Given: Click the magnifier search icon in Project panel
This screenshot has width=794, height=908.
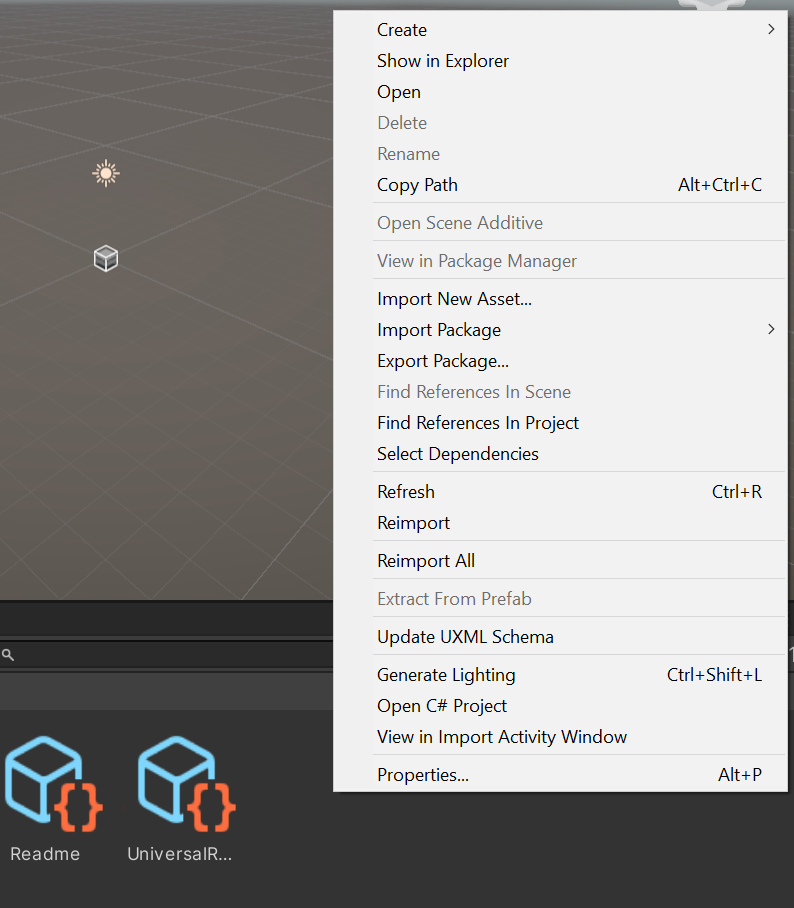Looking at the screenshot, I should [x=8, y=655].
